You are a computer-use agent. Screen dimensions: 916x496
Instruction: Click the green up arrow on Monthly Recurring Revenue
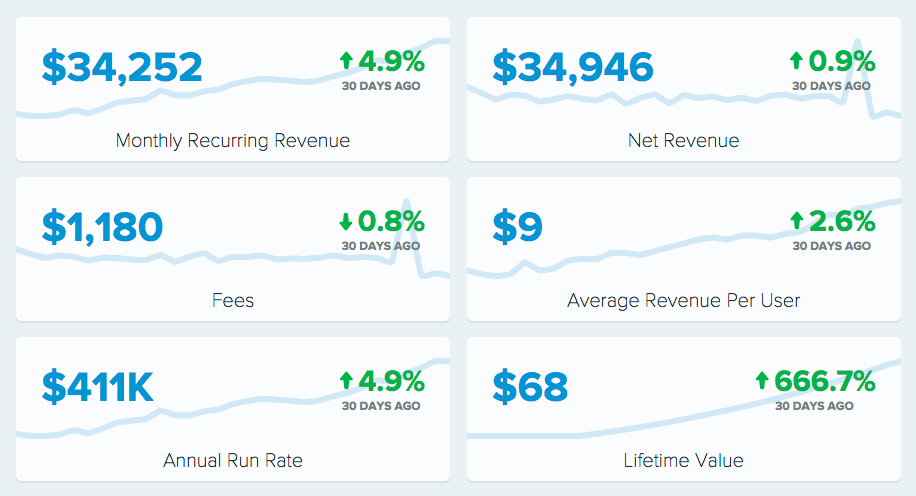347,62
